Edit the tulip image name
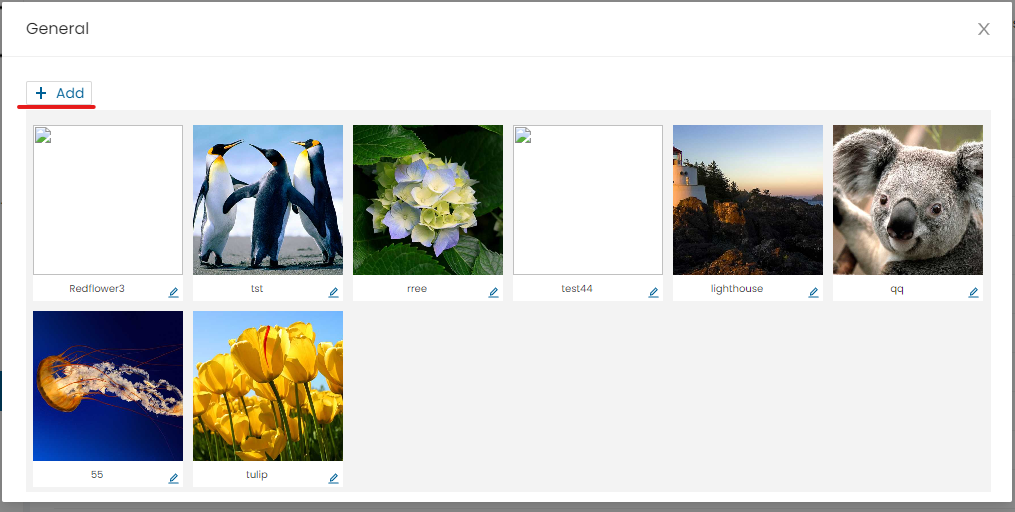 point(333,478)
